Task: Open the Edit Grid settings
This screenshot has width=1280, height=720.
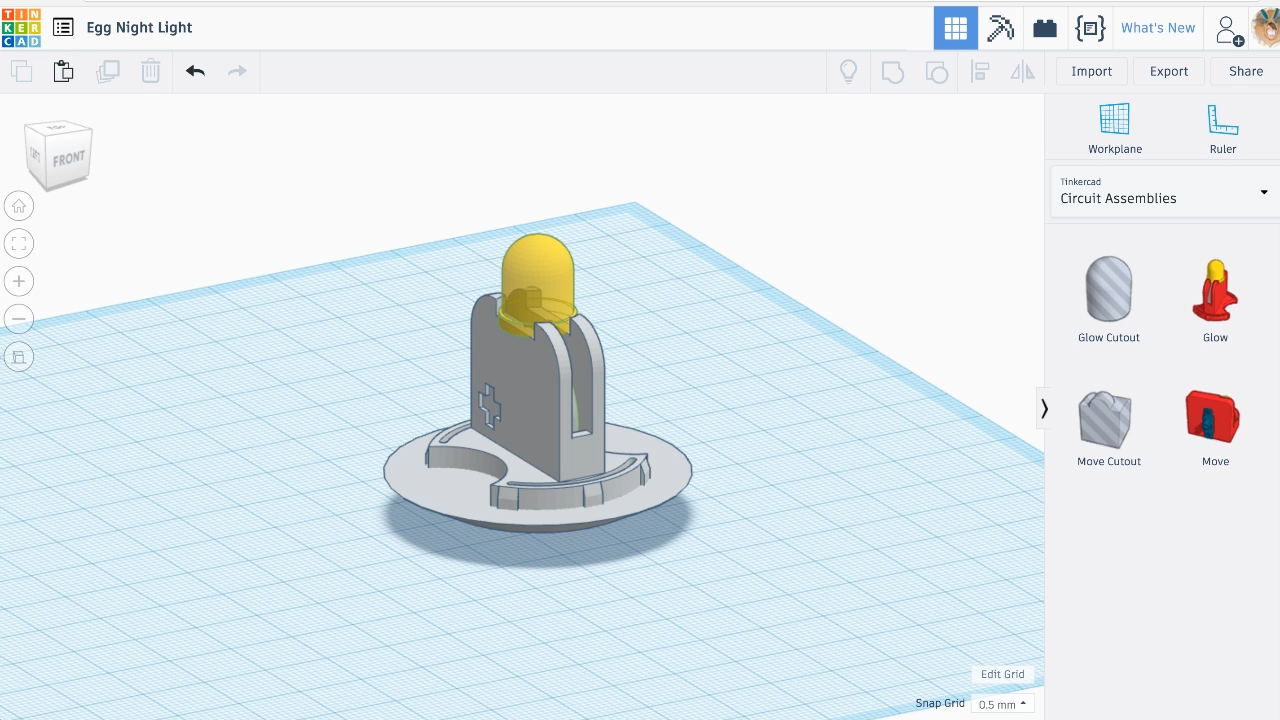Action: click(1002, 674)
